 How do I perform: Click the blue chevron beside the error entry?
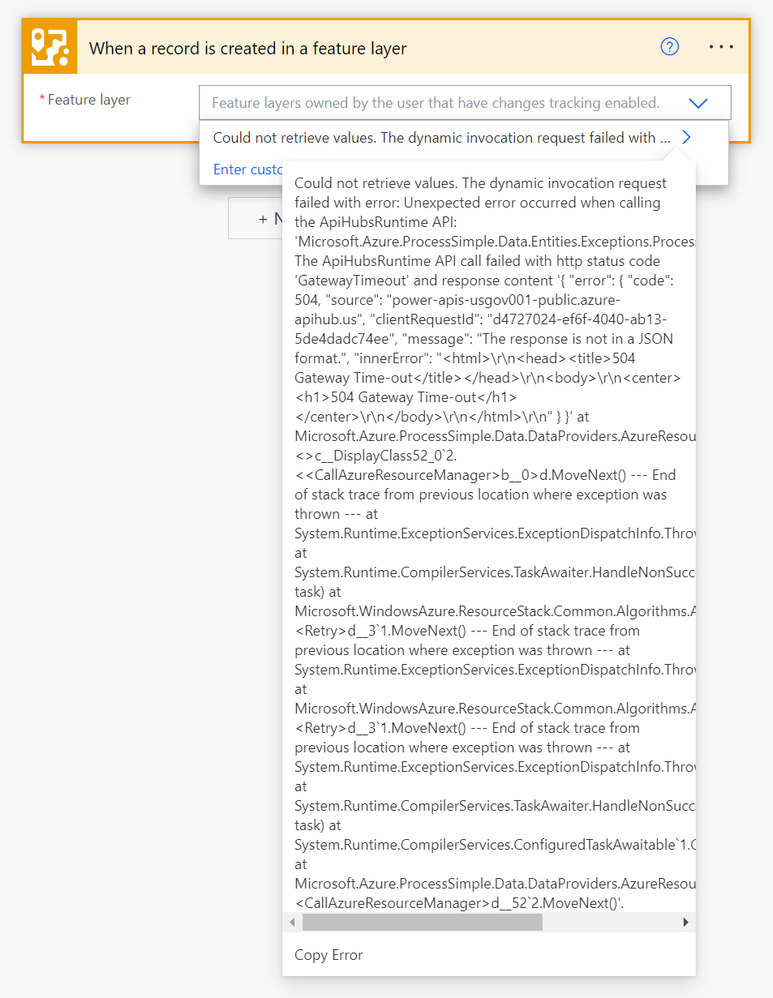click(686, 138)
